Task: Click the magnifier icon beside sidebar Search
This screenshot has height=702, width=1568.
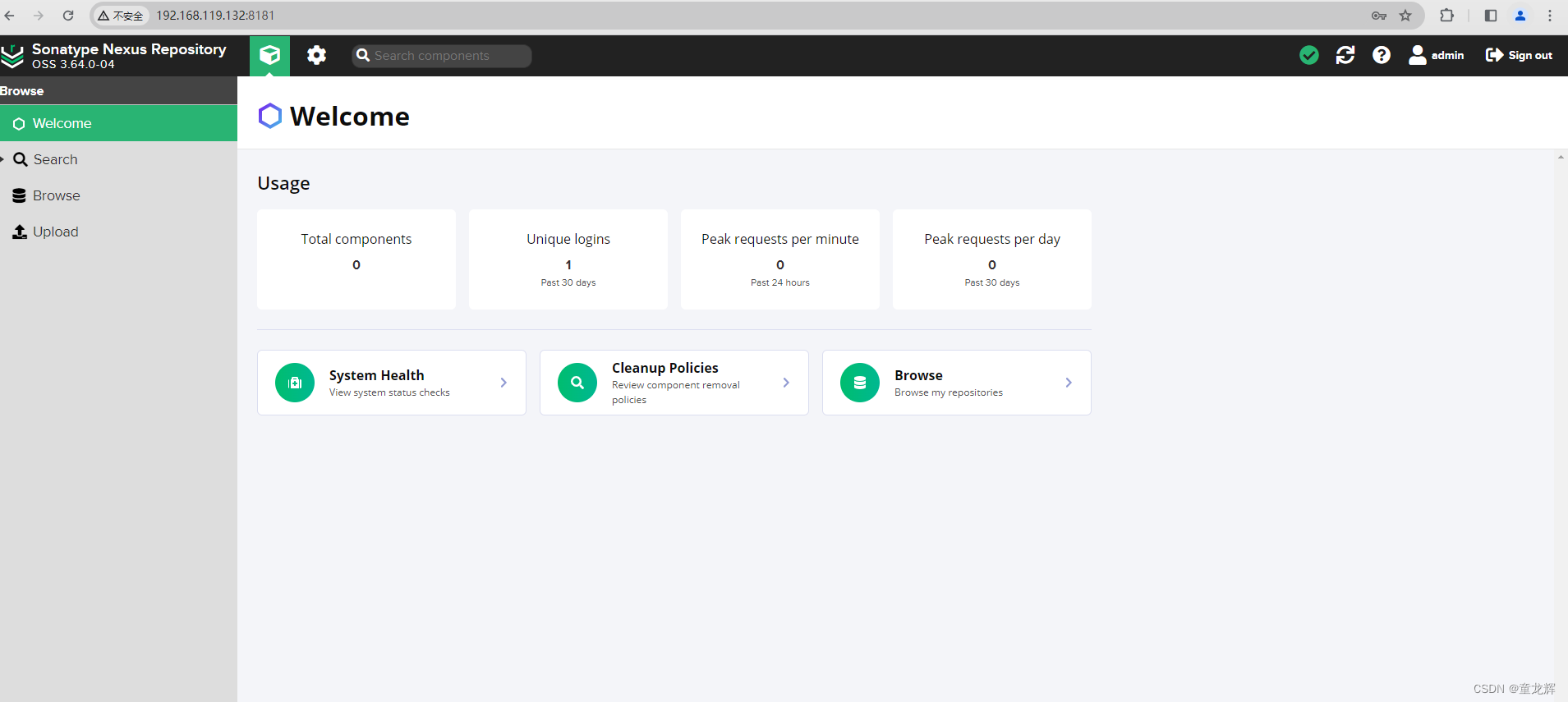Action: tap(21, 159)
